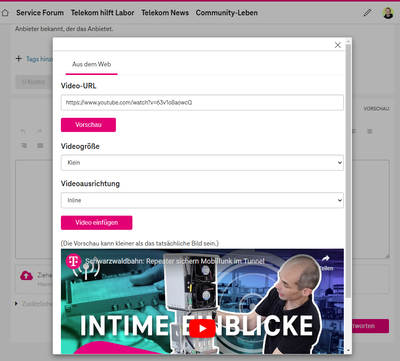Focus the Video-URL input field

click(x=202, y=103)
